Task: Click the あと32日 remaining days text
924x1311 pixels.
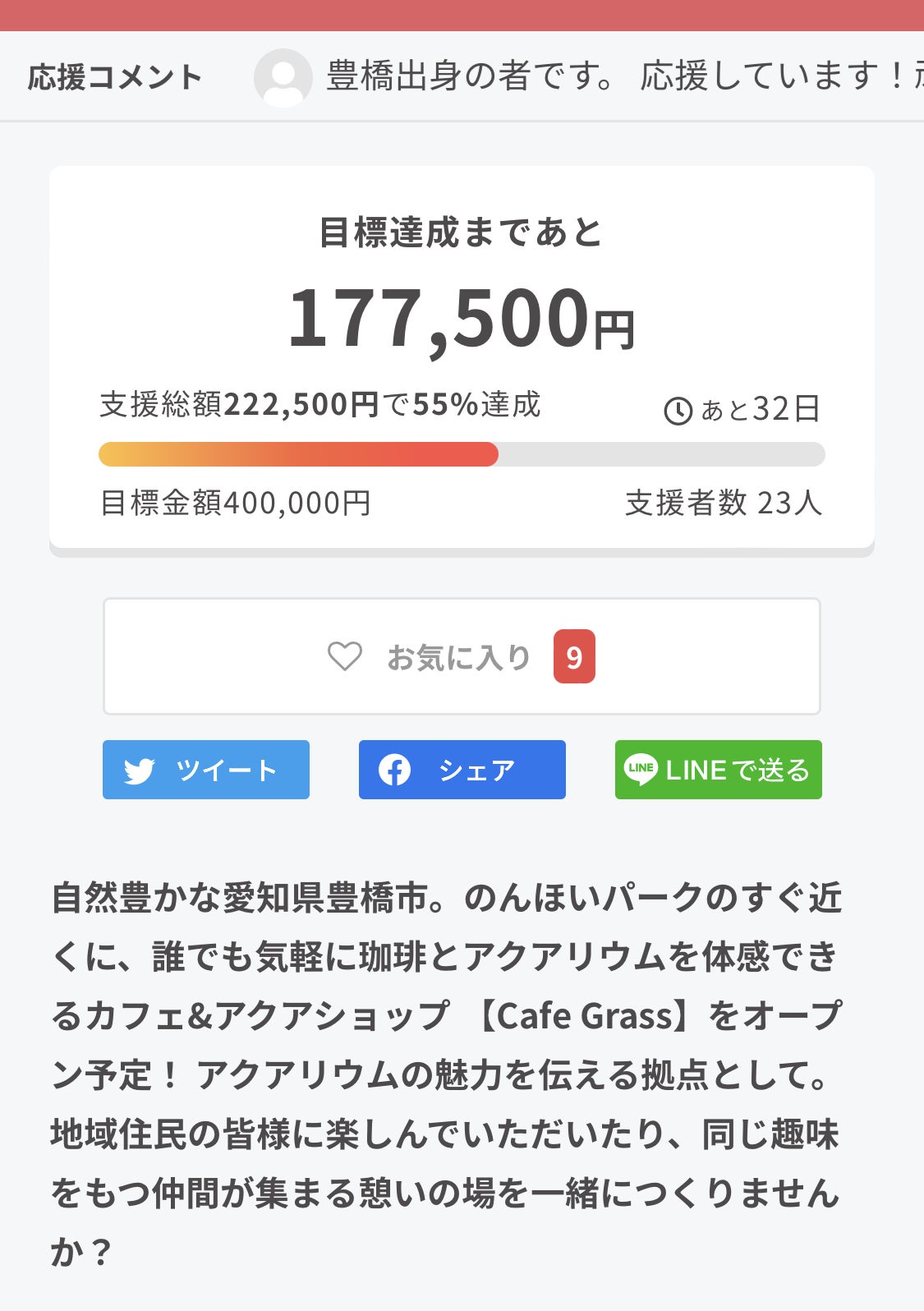Action: 760,409
